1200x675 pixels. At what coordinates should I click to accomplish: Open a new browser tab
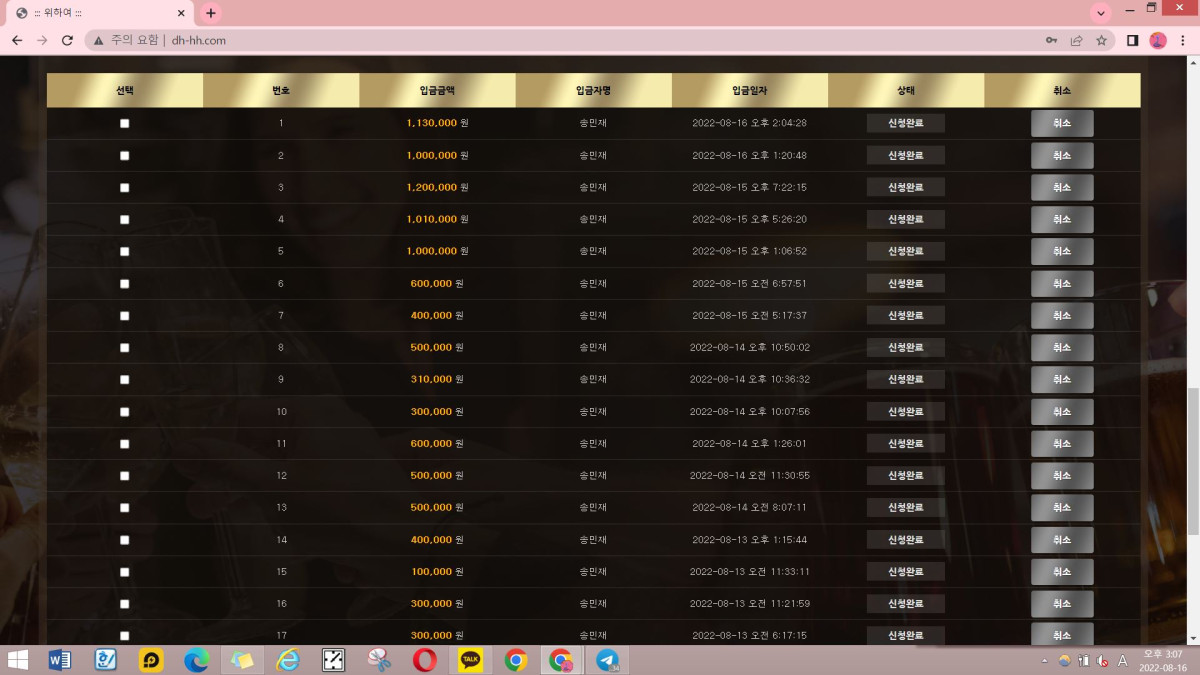click(x=210, y=13)
